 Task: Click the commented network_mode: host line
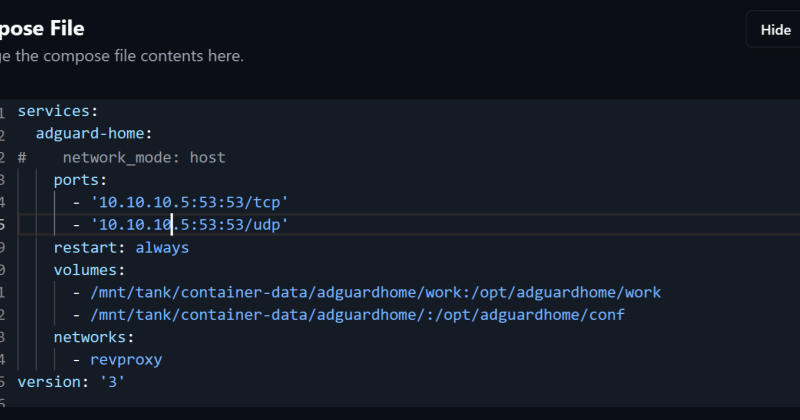click(x=121, y=157)
